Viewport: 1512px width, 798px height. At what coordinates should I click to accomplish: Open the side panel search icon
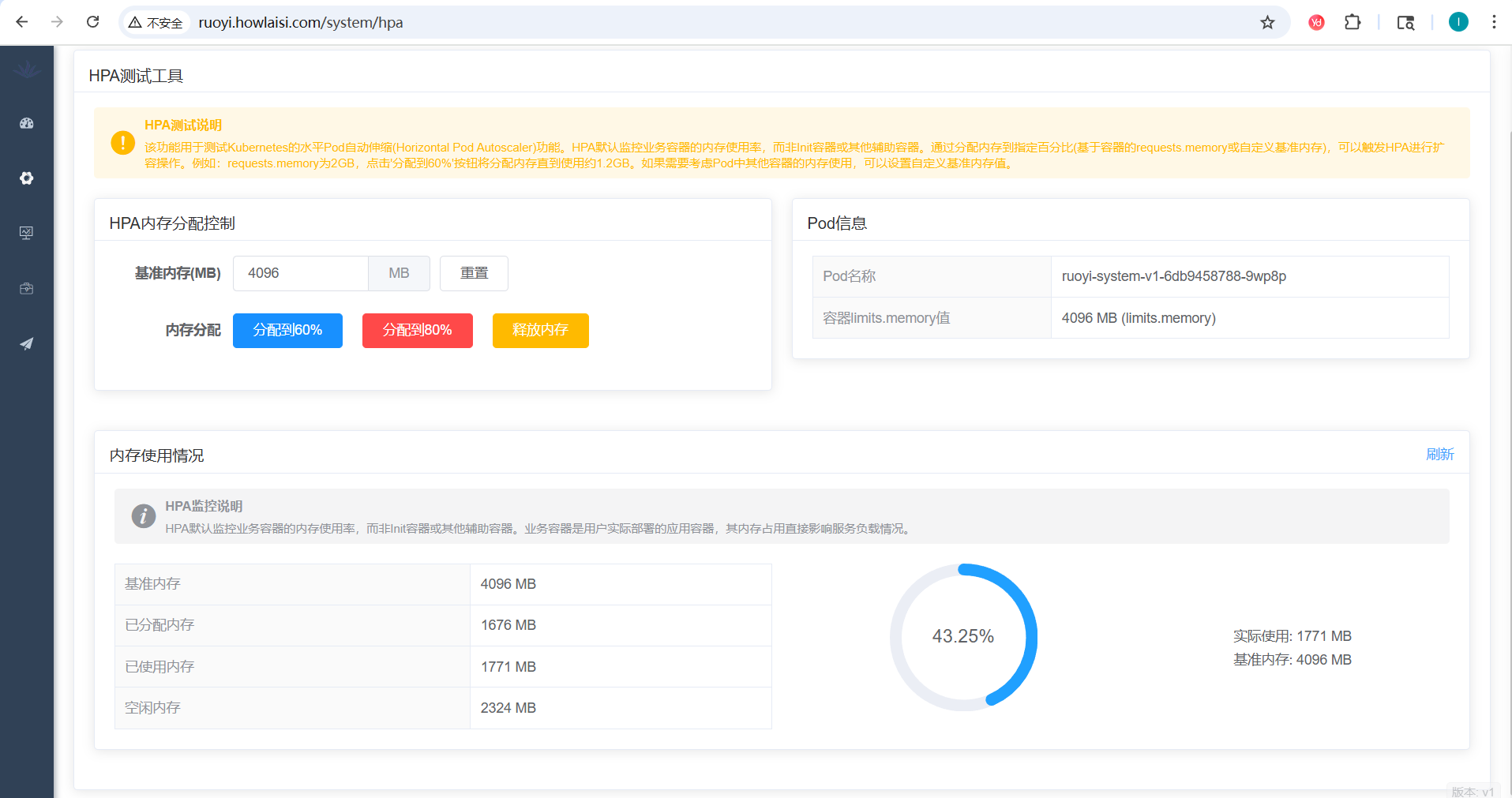1406,22
